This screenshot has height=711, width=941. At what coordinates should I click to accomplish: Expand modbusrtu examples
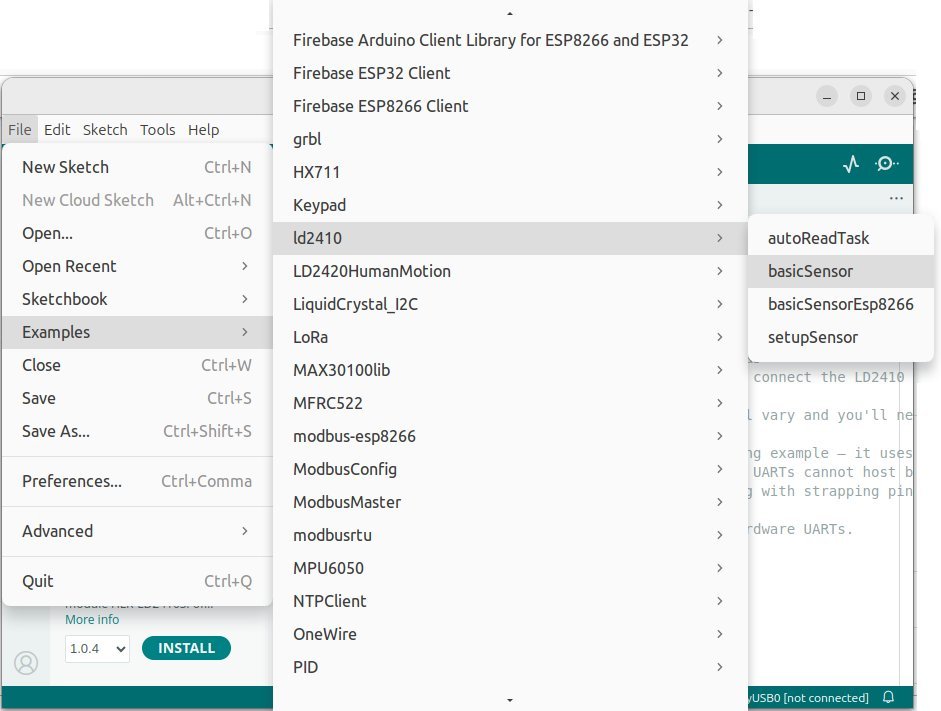click(510, 535)
